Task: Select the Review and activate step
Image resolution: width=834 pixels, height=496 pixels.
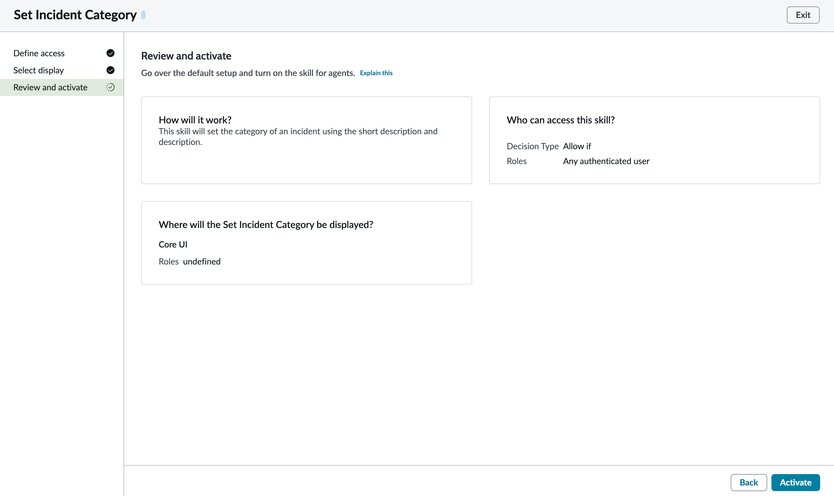Action: (x=50, y=87)
